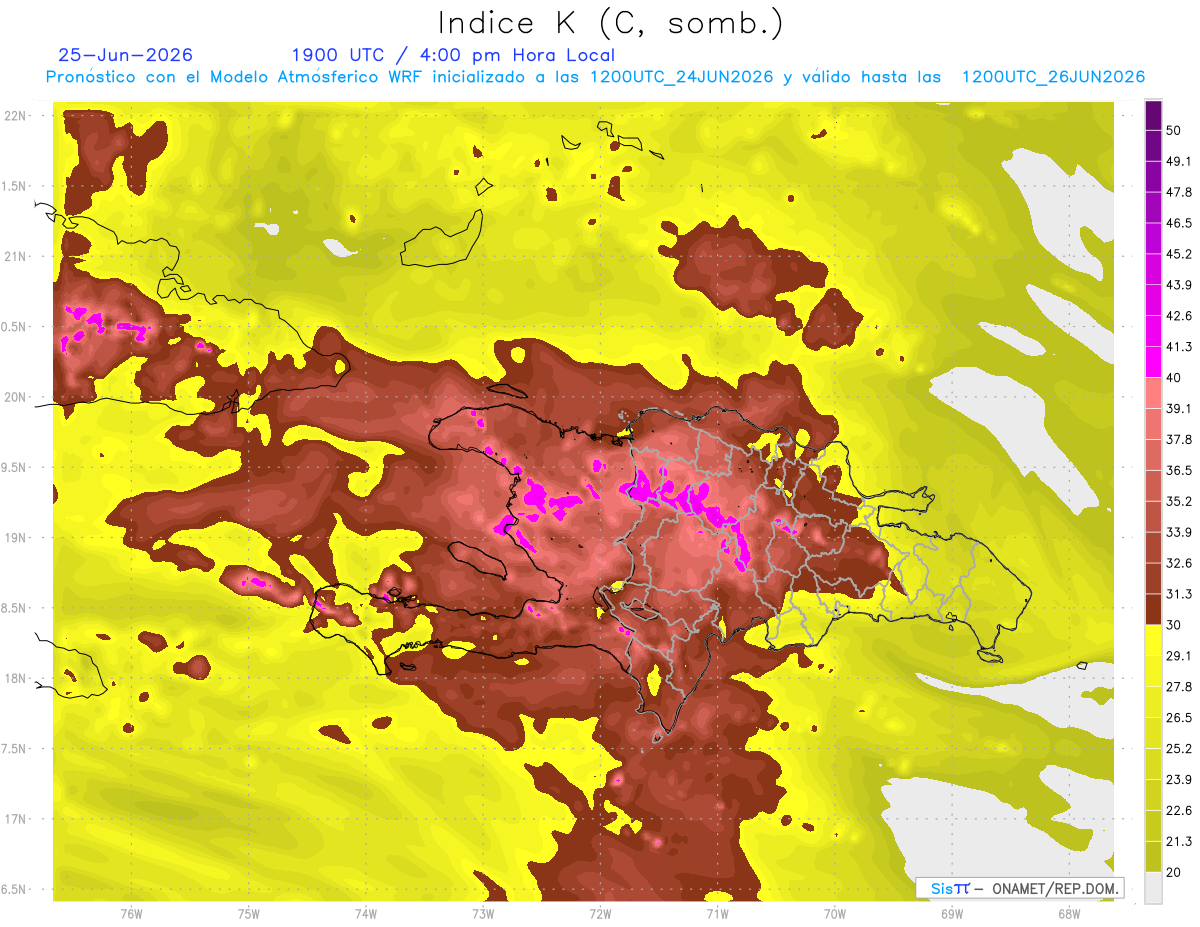1200x927 pixels.
Task: Click the legend value '26.5'
Action: [1178, 718]
